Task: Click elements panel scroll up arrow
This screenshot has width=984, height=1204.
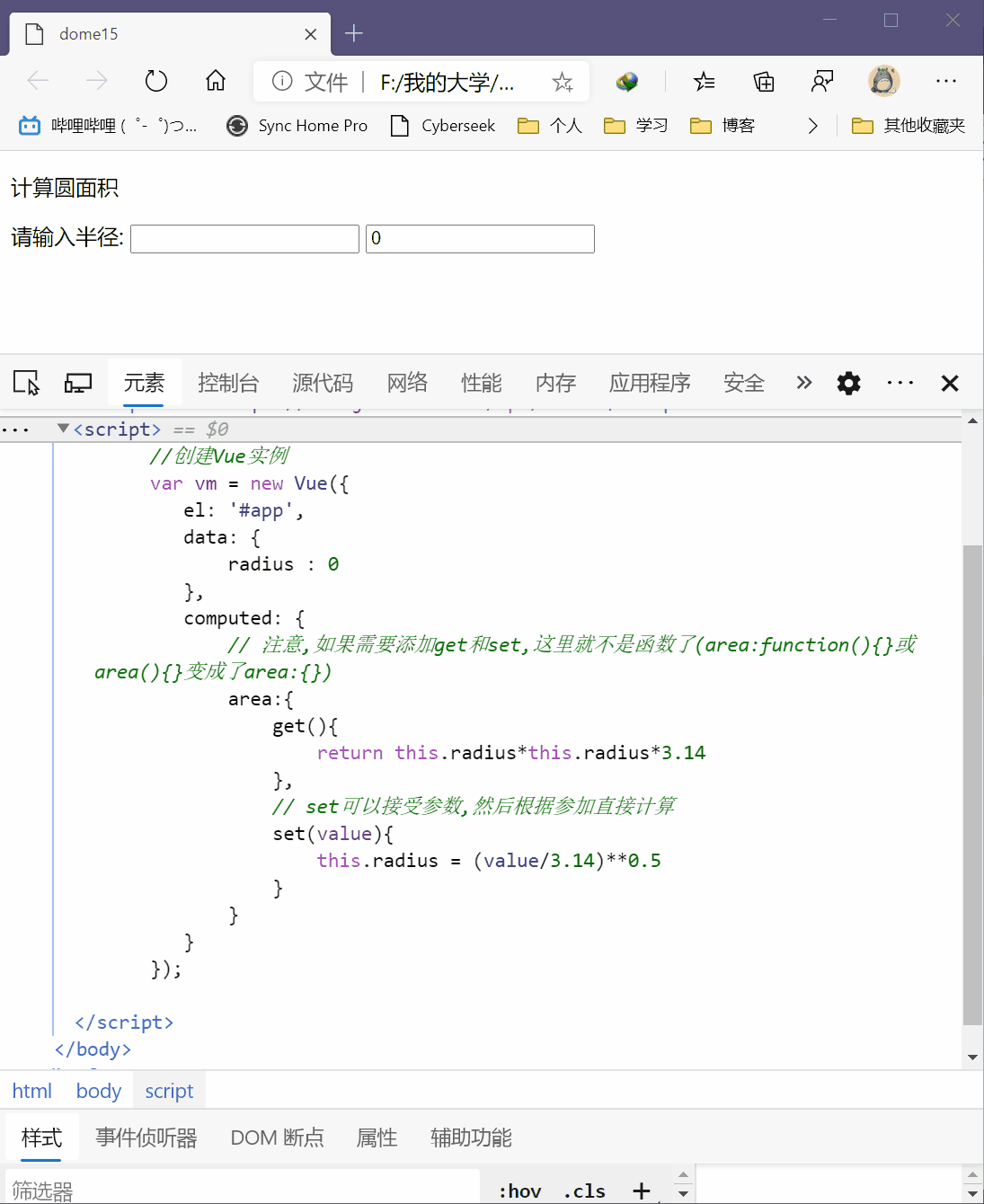Action: click(972, 421)
